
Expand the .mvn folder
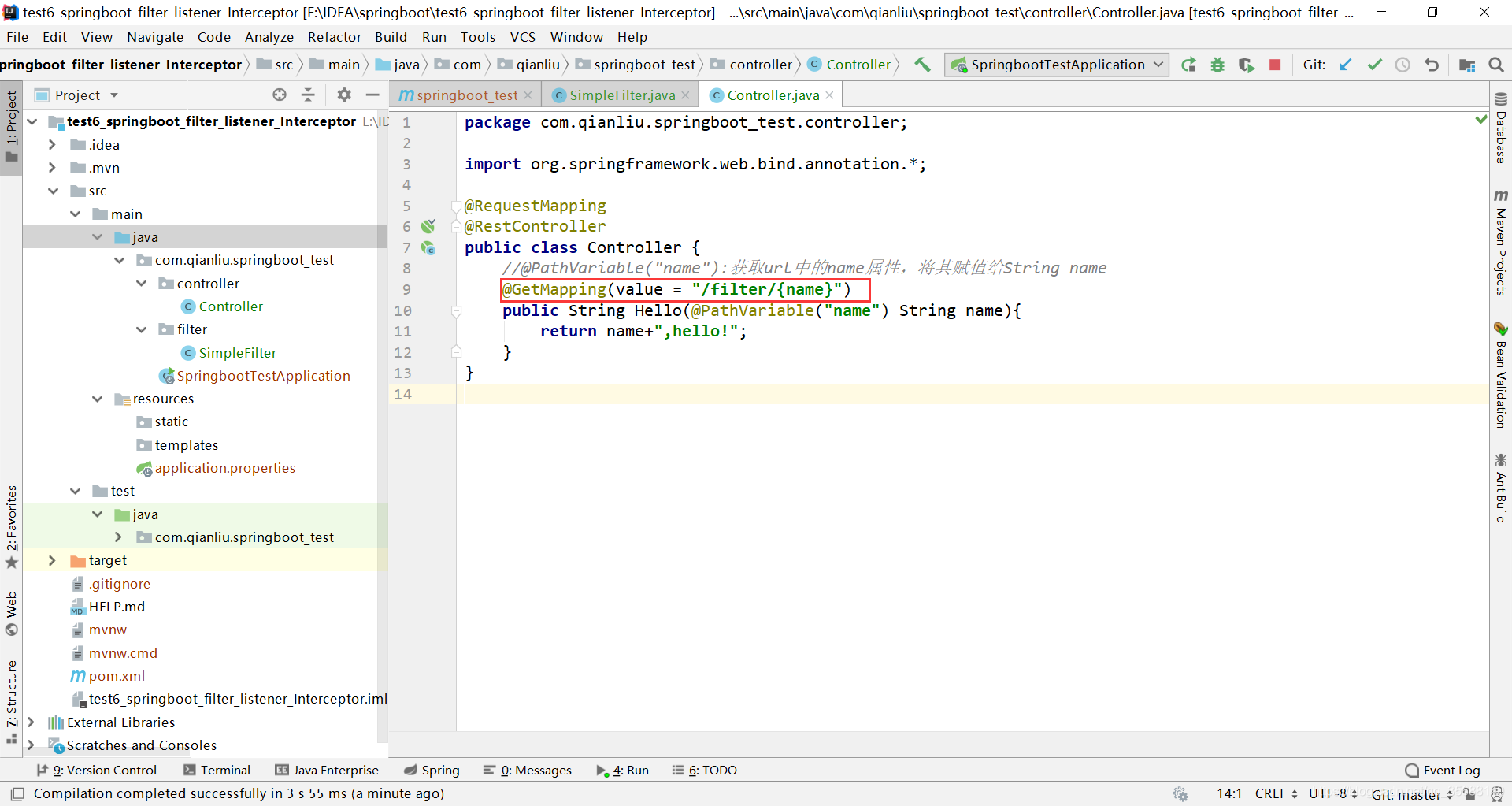coord(52,168)
